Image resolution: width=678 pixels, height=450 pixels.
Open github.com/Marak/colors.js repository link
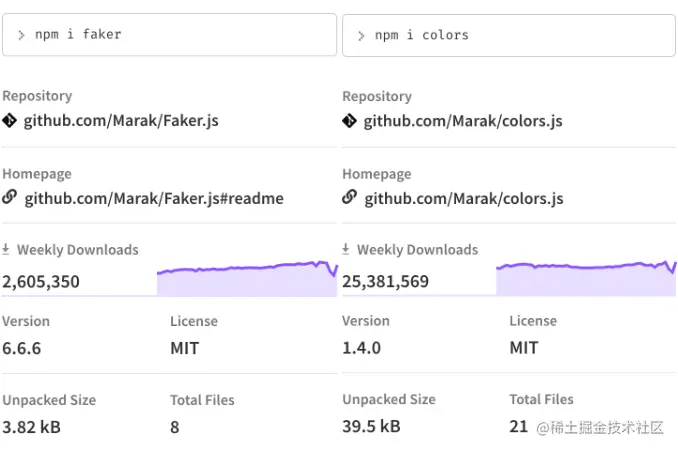coord(463,121)
